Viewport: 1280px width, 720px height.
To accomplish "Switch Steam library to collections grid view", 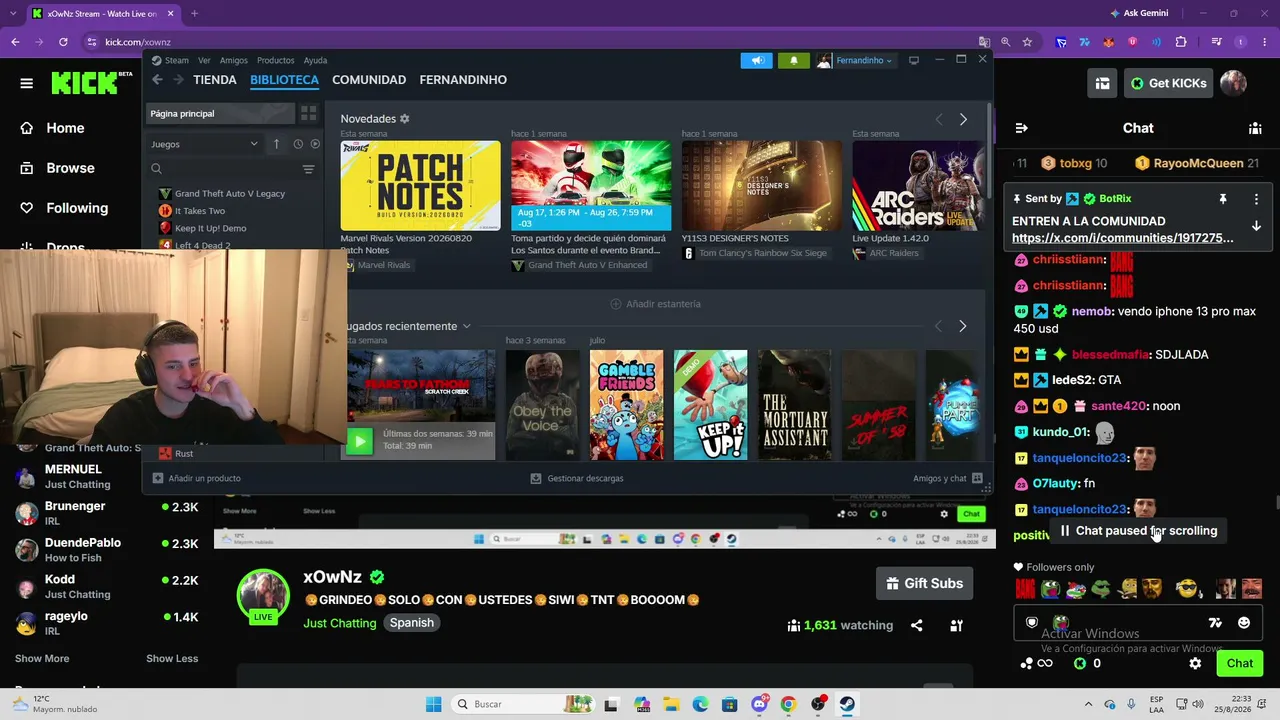I will point(308,114).
